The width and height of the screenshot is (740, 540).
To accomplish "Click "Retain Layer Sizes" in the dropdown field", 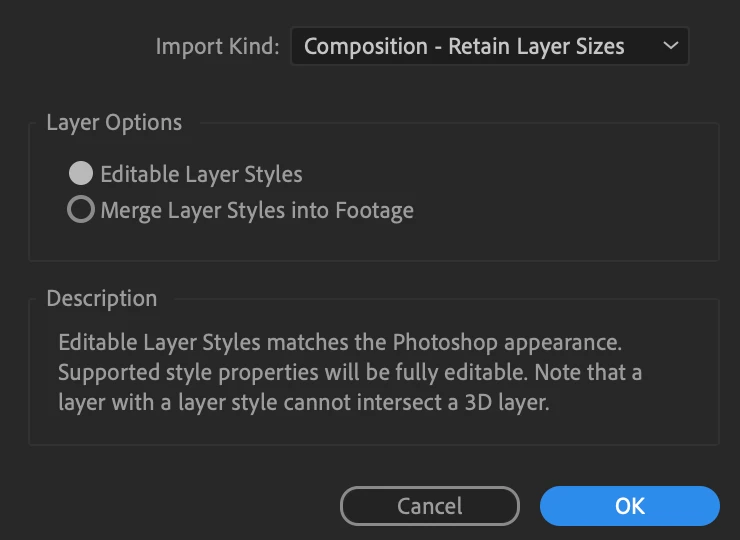I will (x=536, y=46).
